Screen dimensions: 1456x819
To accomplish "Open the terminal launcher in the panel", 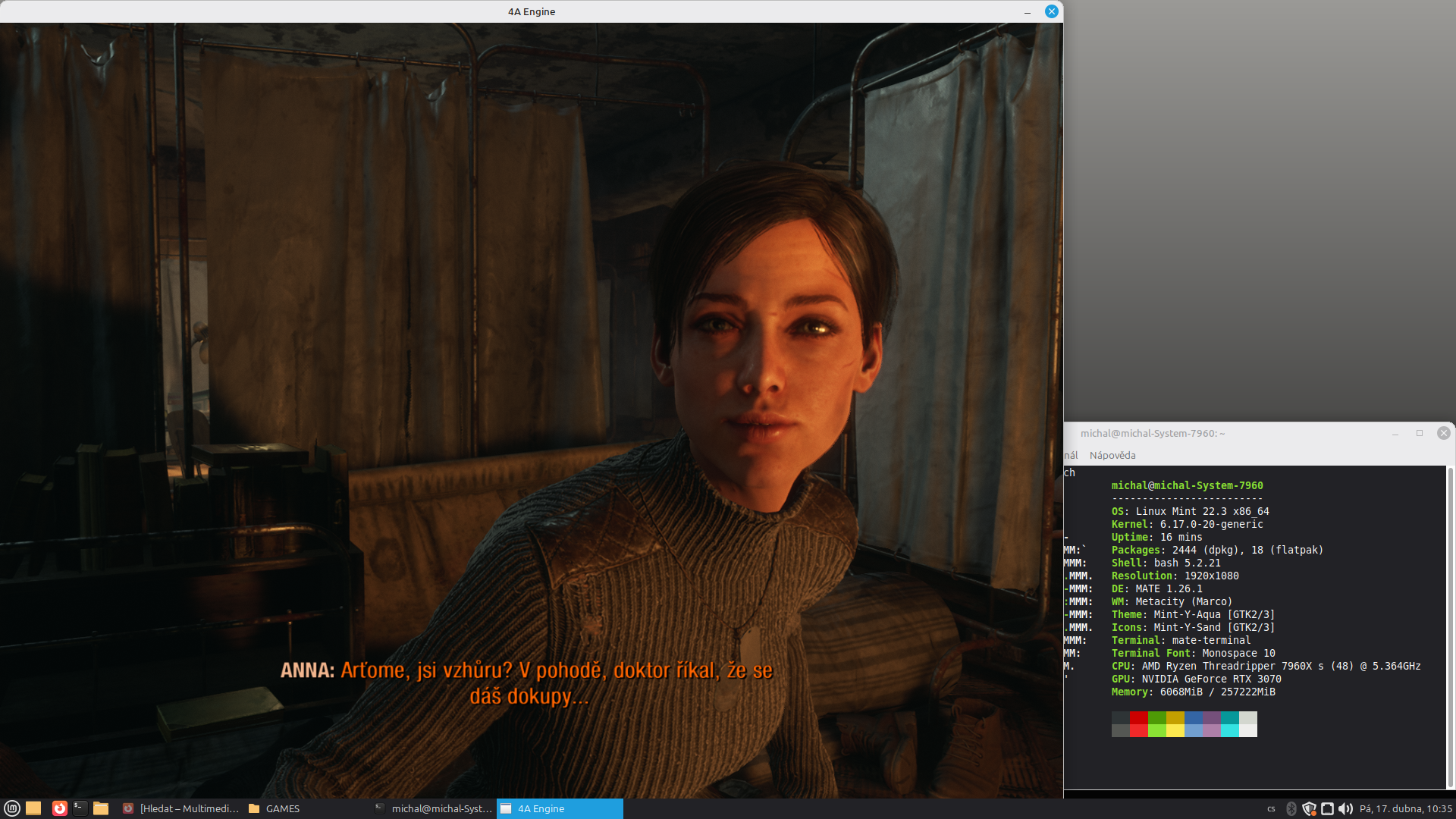I will coord(80,808).
